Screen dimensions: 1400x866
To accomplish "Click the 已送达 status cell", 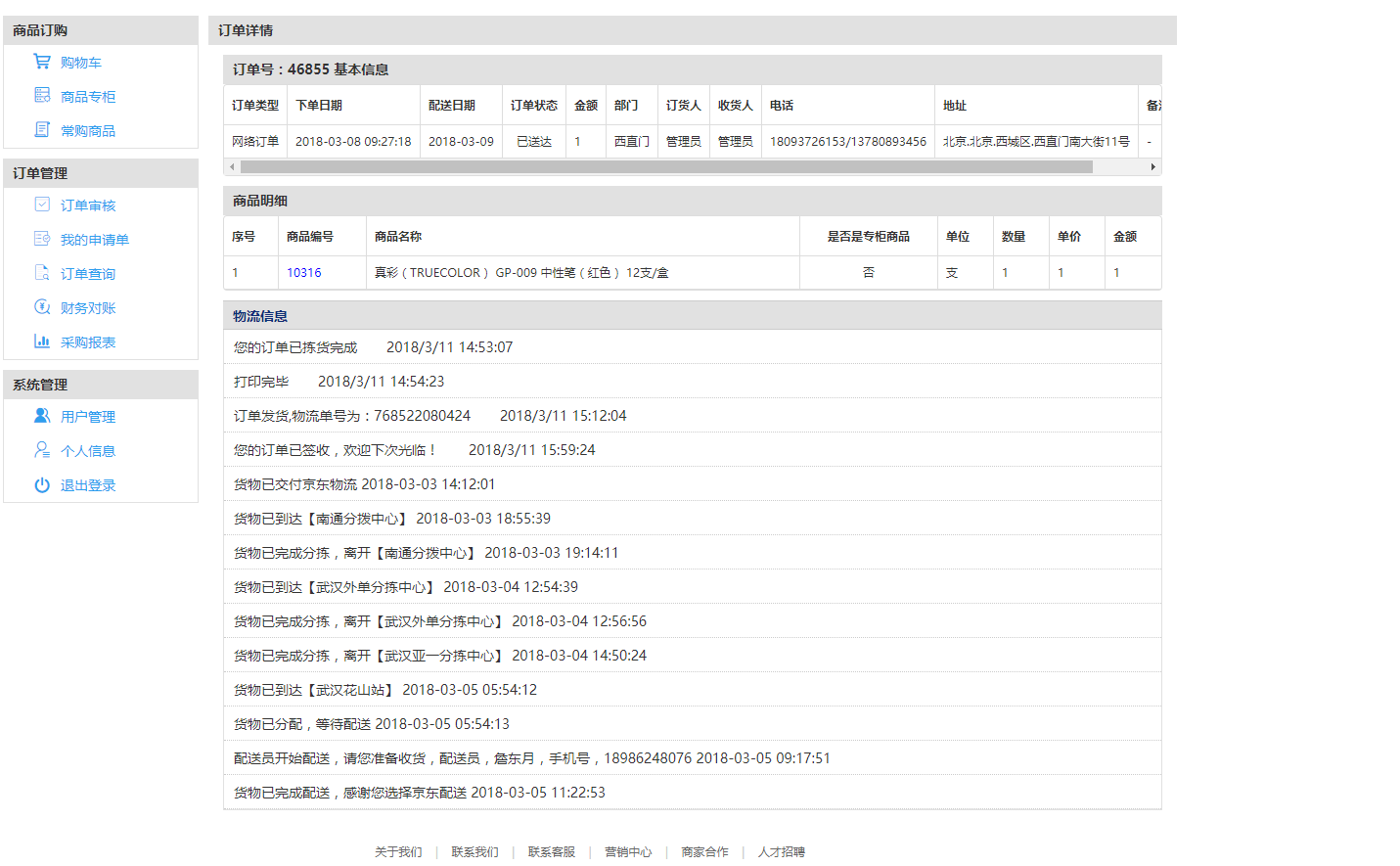I will click(534, 142).
